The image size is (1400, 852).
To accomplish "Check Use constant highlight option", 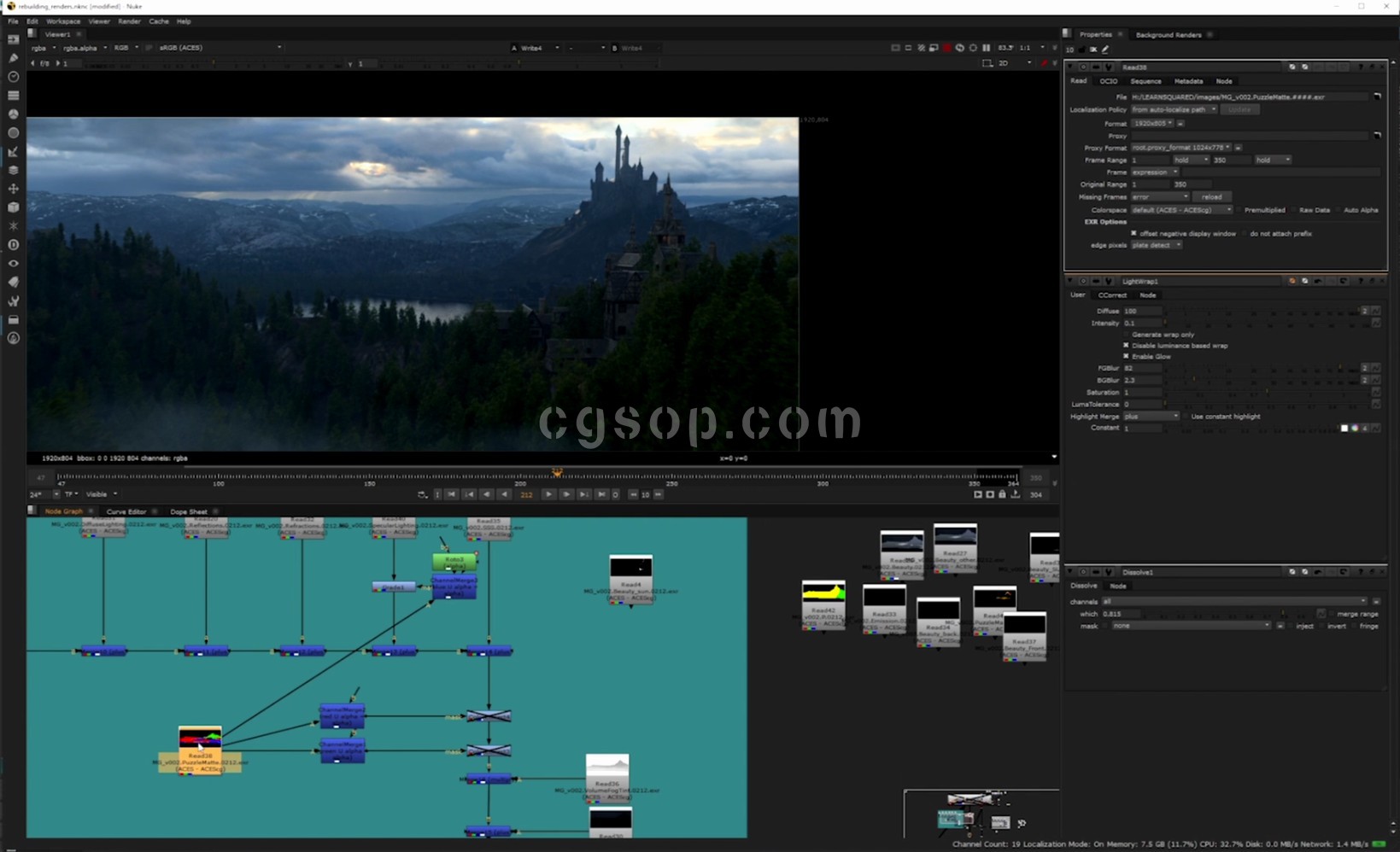I will point(1186,417).
